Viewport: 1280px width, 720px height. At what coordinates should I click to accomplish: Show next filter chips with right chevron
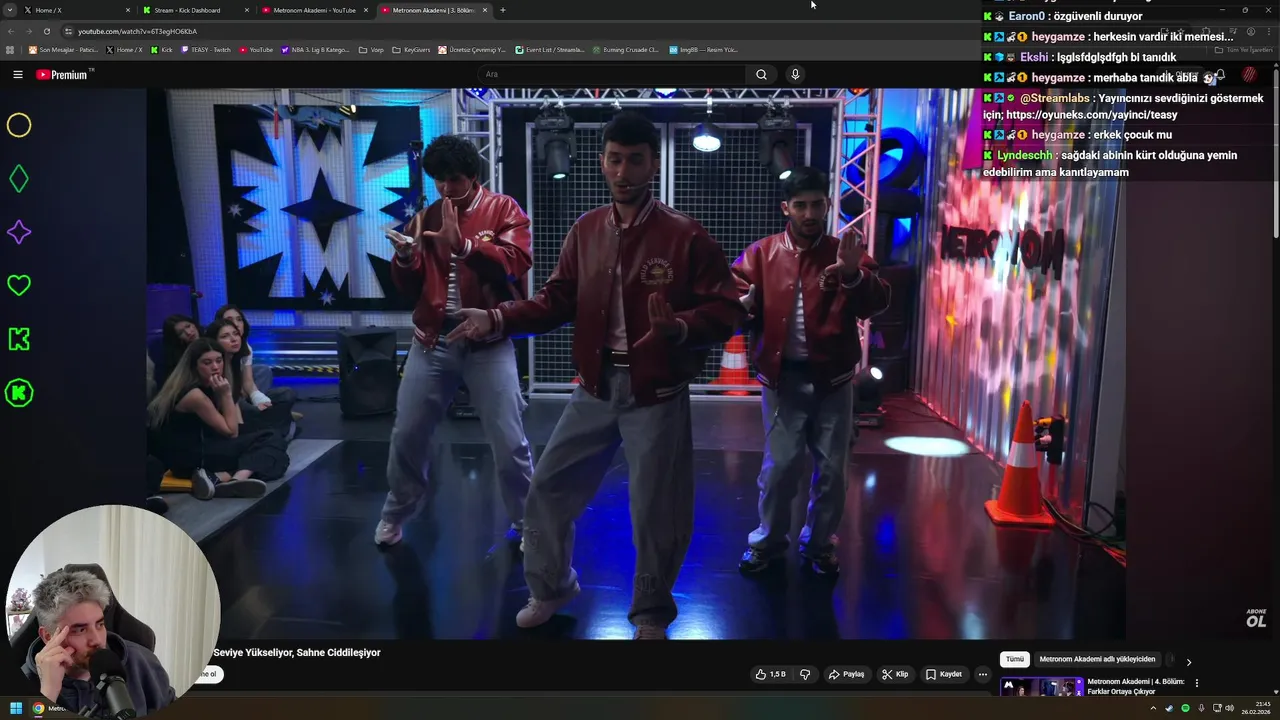[x=1188, y=661]
